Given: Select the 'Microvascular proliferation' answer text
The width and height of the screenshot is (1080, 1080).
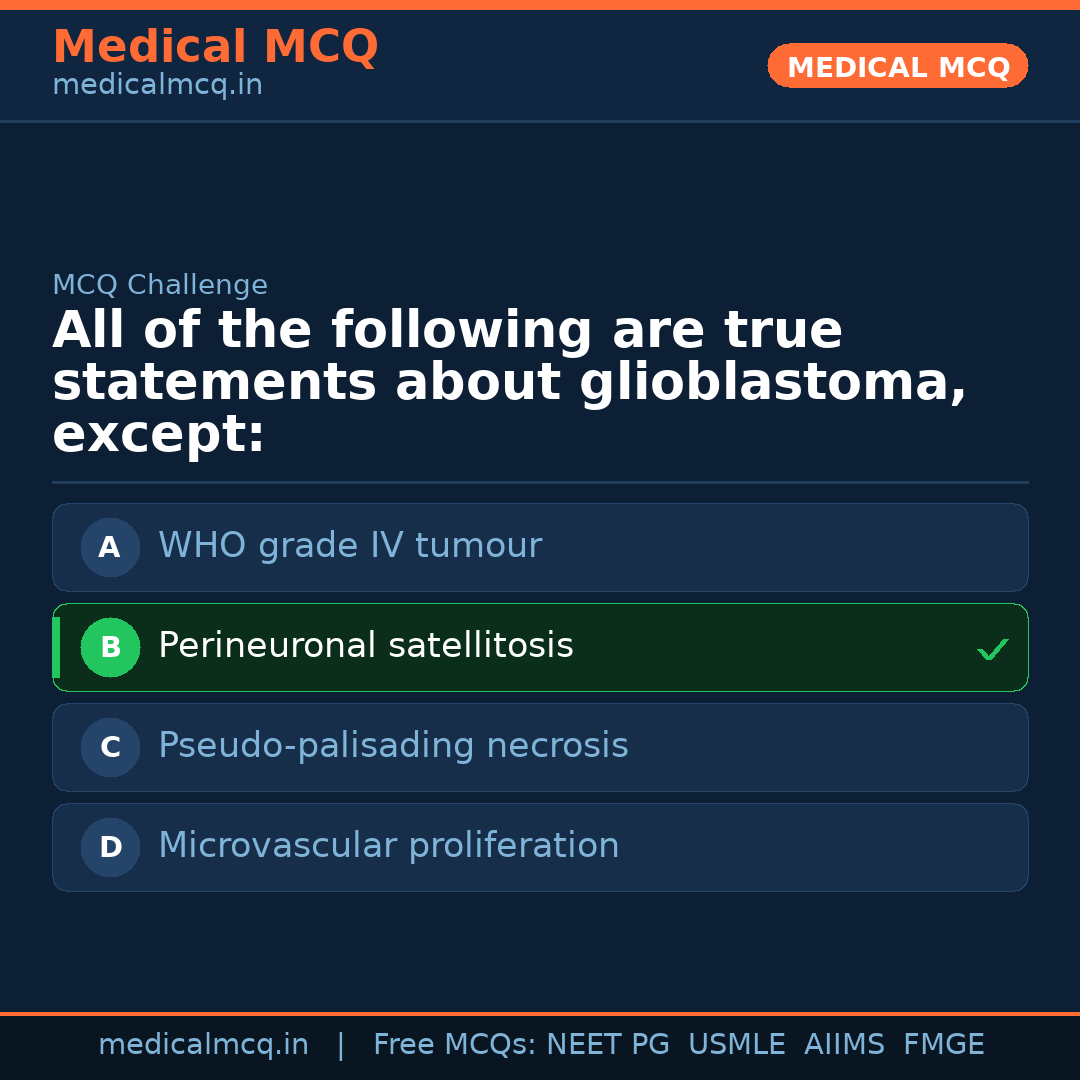Looking at the screenshot, I should point(388,846).
